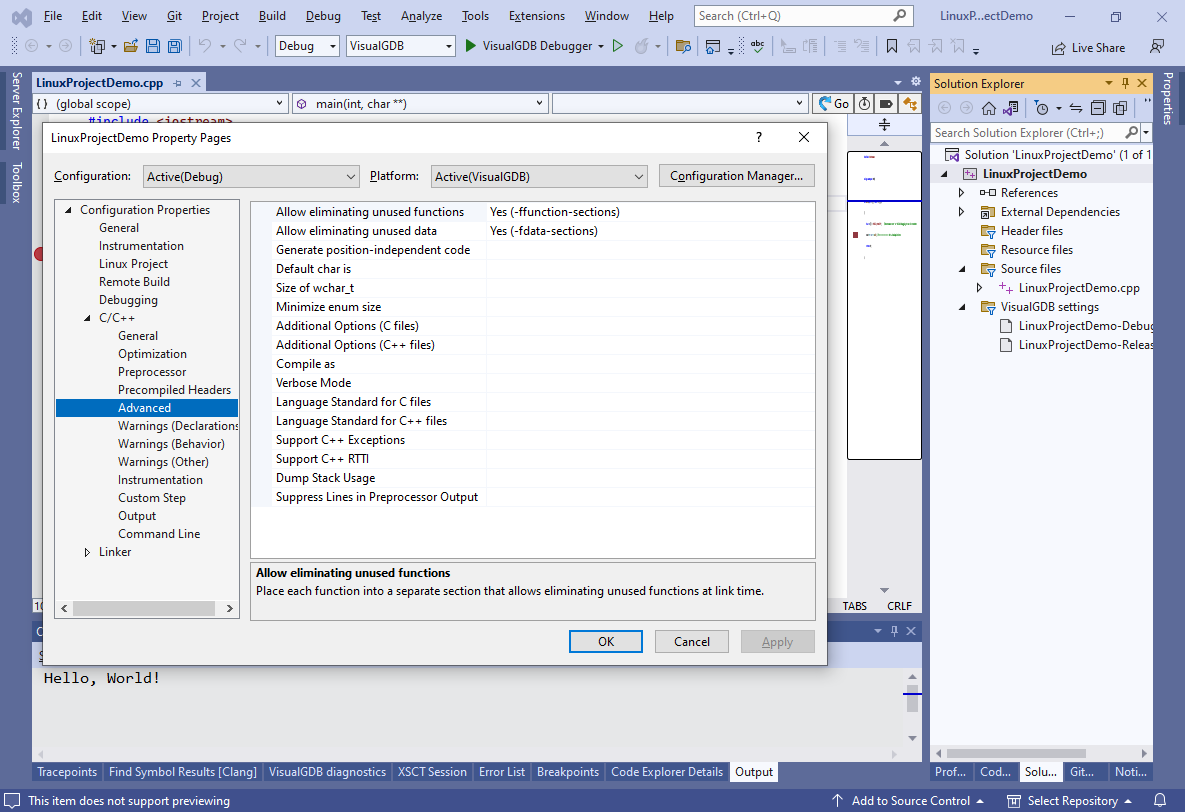Click the stopwatch icon beside Go
Screen dimensions: 1185x812
[865, 104]
